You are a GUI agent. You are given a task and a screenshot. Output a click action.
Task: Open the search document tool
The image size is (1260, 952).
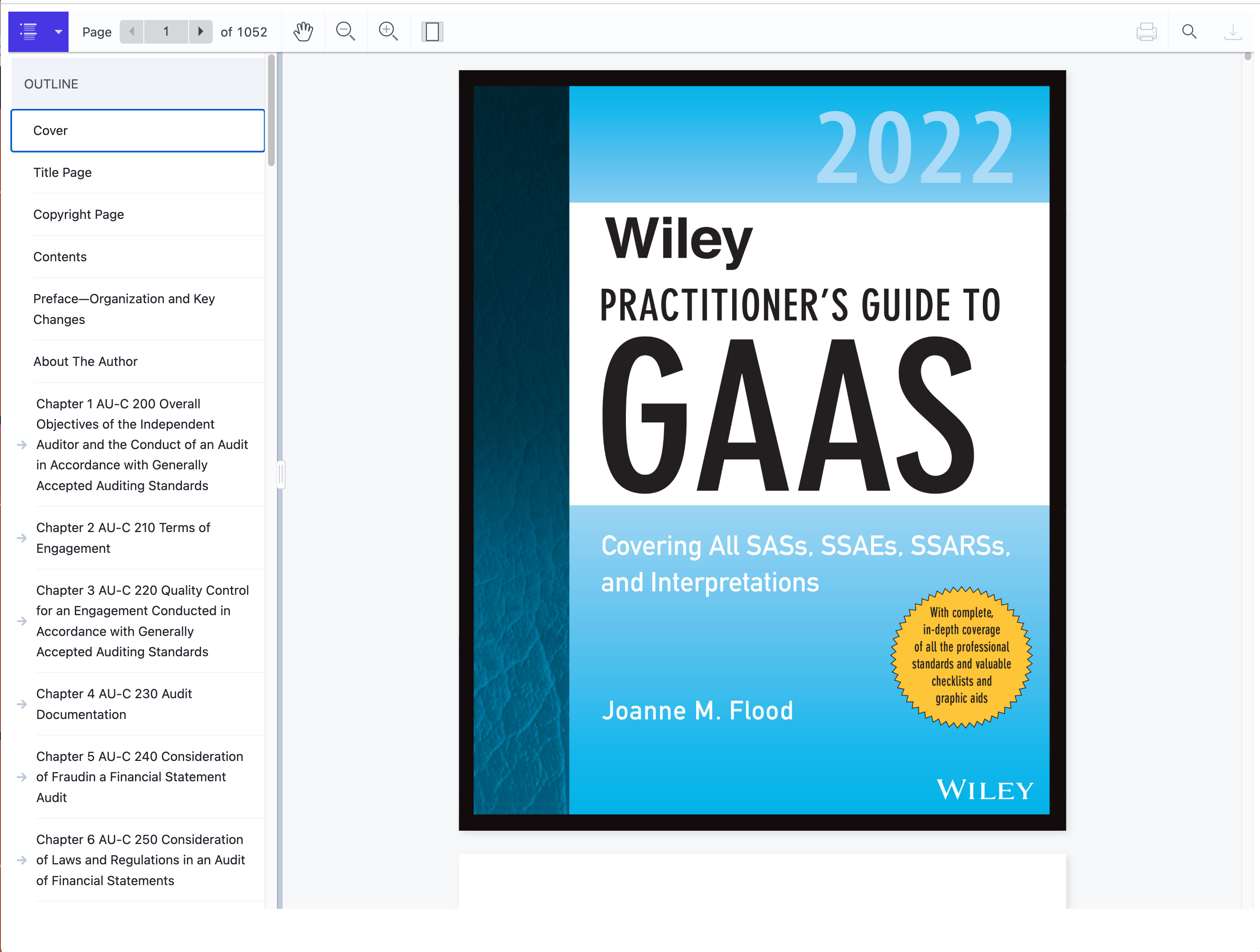1189,32
